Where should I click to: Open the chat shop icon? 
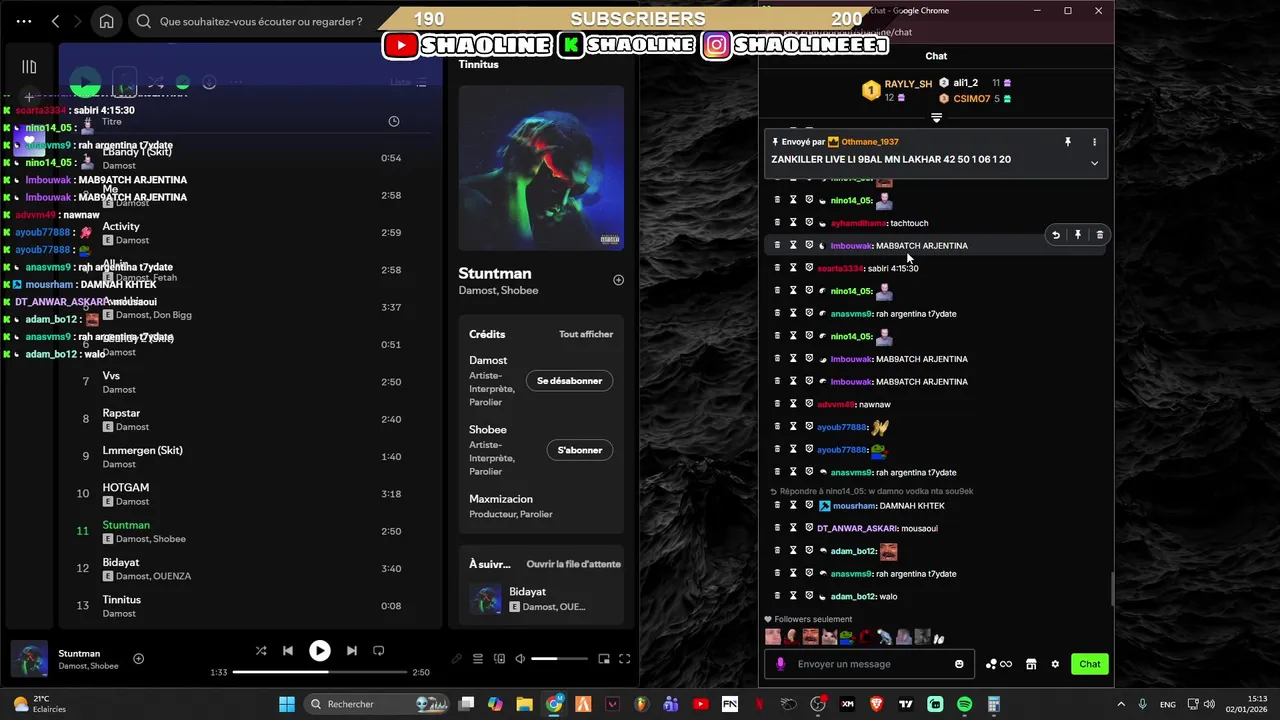coord(1031,664)
